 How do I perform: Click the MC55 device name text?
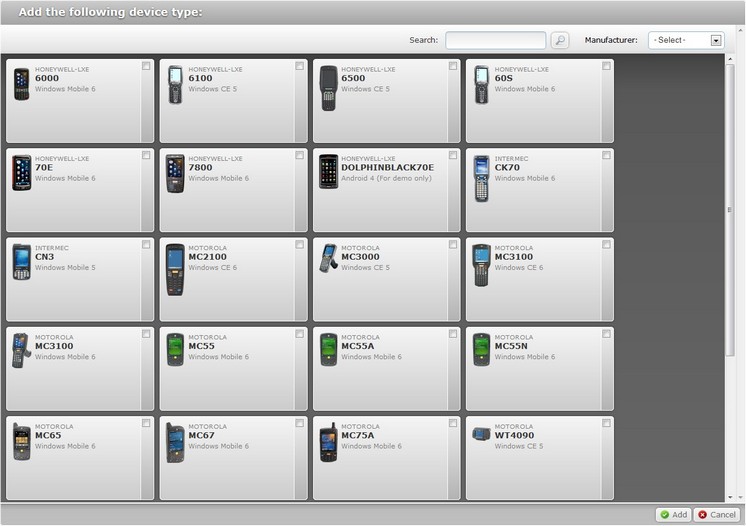coord(201,346)
